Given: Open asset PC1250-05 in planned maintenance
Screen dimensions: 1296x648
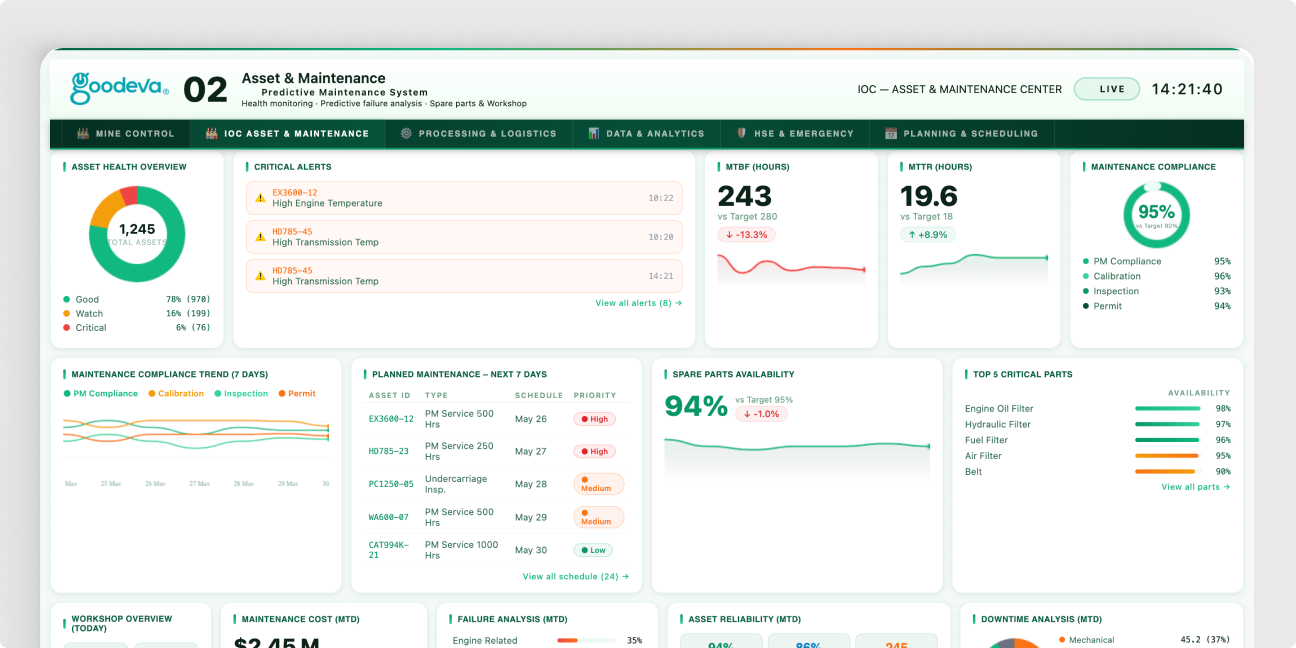Looking at the screenshot, I should coord(391,484).
